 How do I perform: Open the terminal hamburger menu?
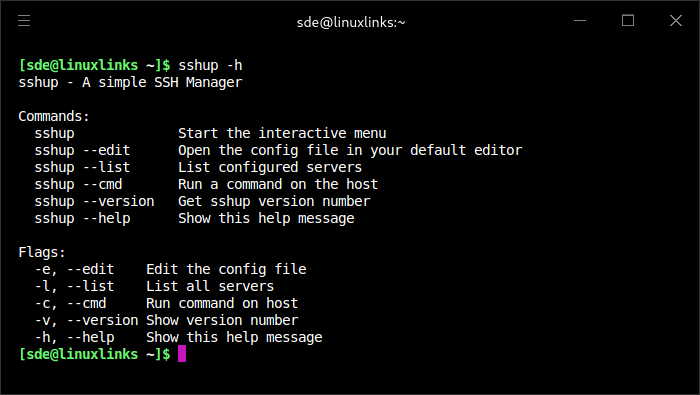24,21
